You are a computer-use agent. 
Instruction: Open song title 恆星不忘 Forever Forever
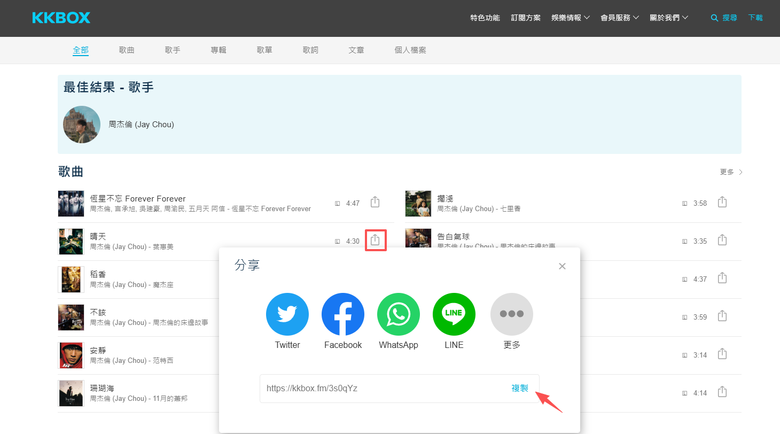point(138,198)
